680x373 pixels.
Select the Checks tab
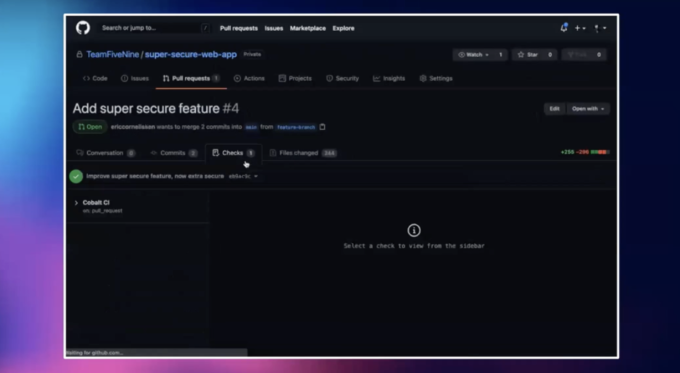[233, 153]
